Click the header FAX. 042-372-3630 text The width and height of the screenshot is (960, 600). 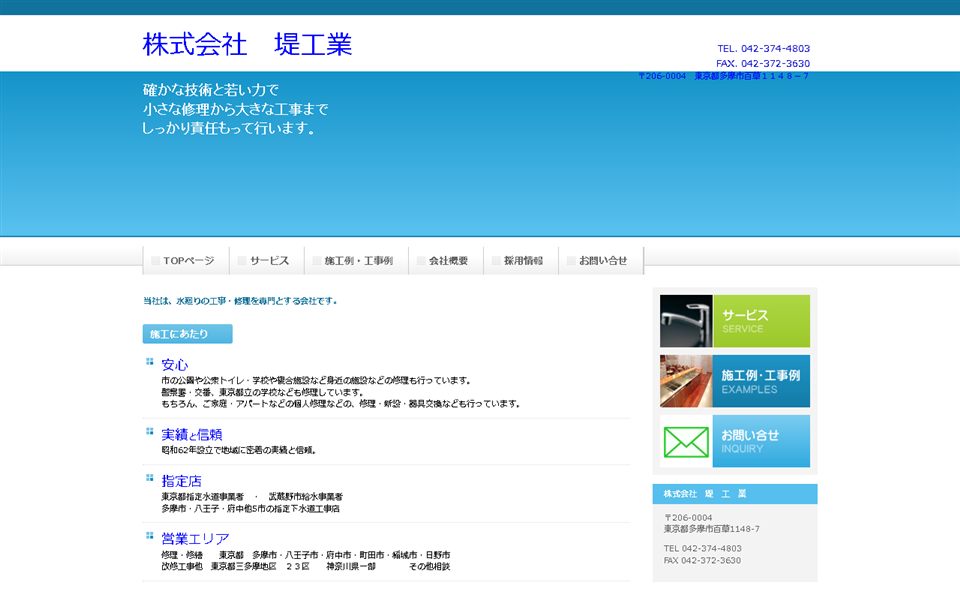coord(763,63)
